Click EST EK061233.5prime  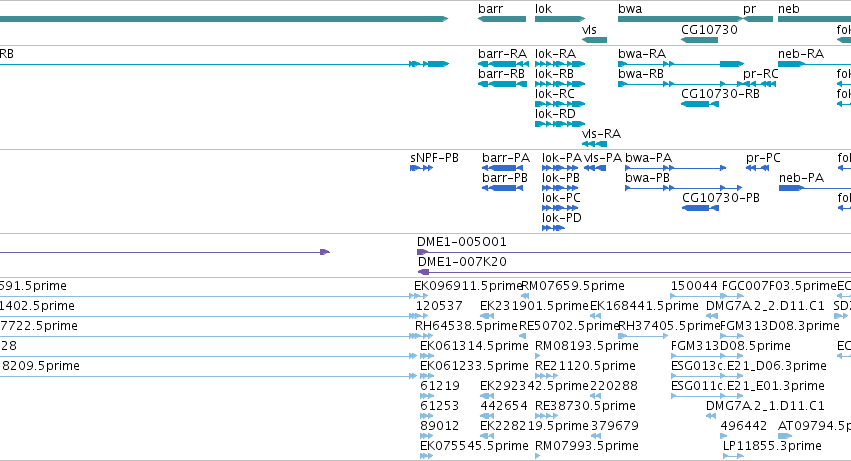pos(427,376)
